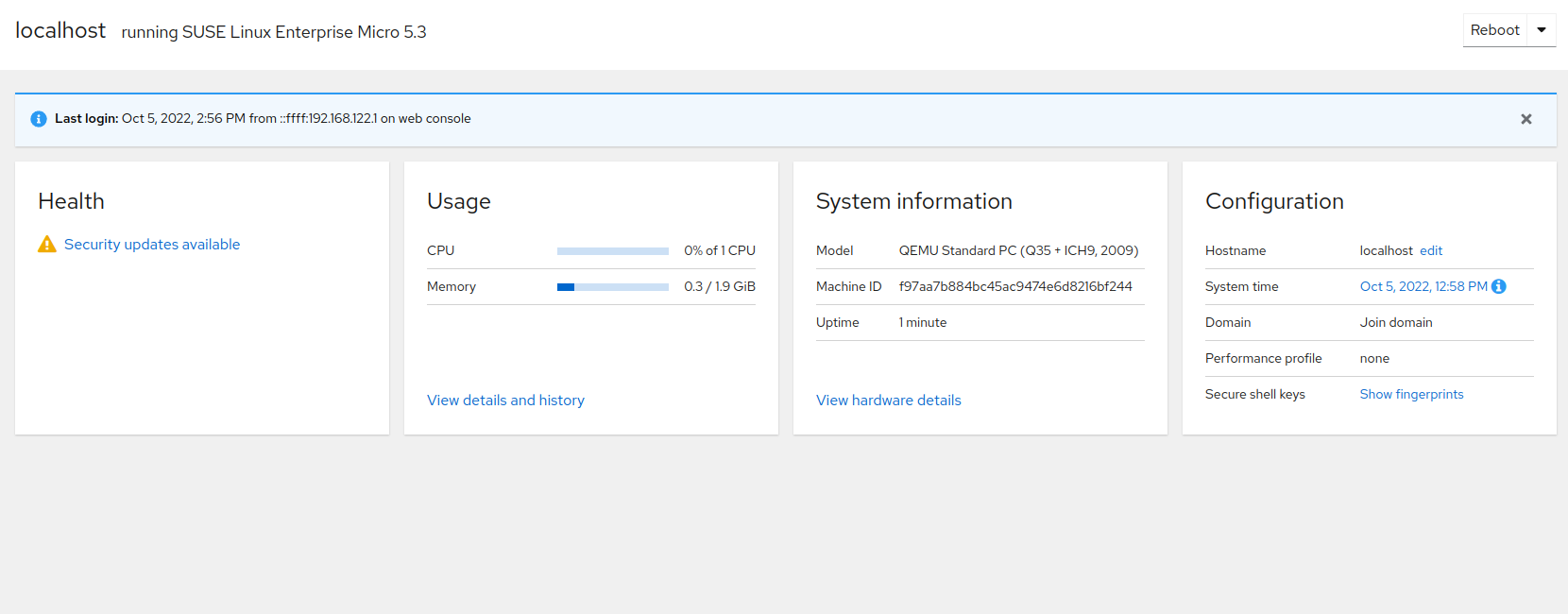Screen dimensions: 1568x614
Task: Show fingerprints for Secure shell keys
Action: 1411,395
